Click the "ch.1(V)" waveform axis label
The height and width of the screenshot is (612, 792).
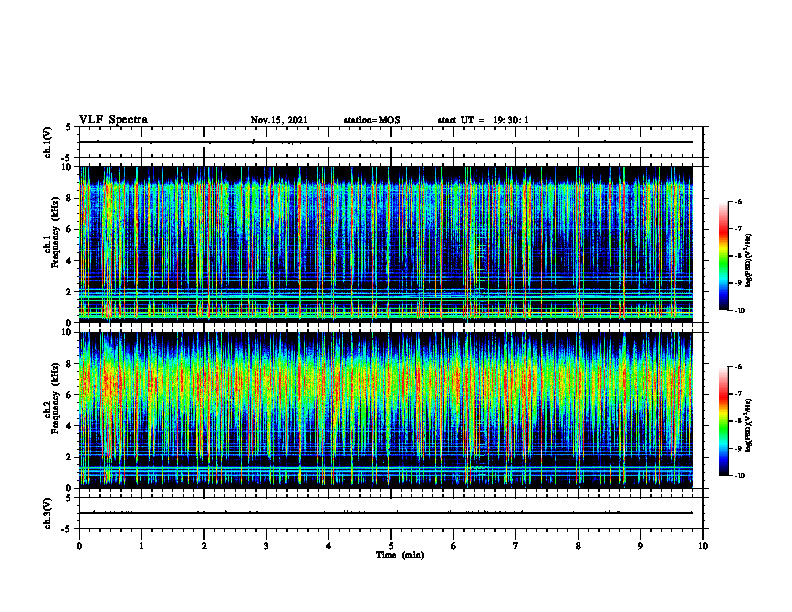point(48,142)
